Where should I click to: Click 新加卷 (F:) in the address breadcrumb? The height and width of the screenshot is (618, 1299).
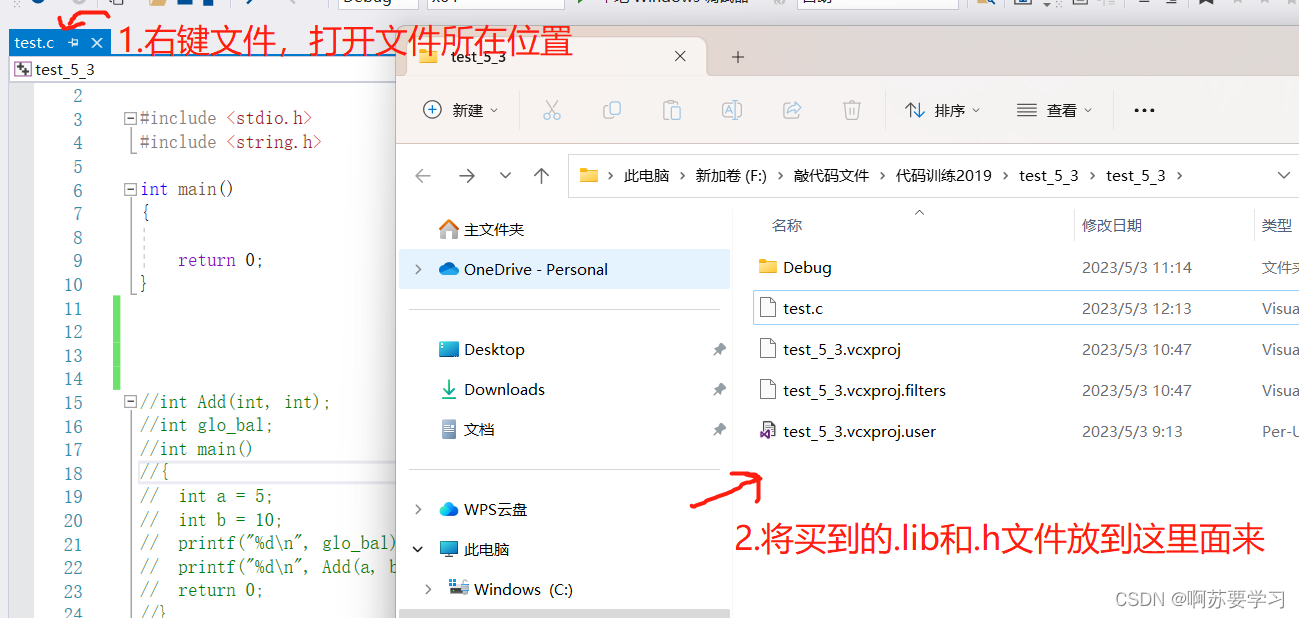click(x=731, y=176)
